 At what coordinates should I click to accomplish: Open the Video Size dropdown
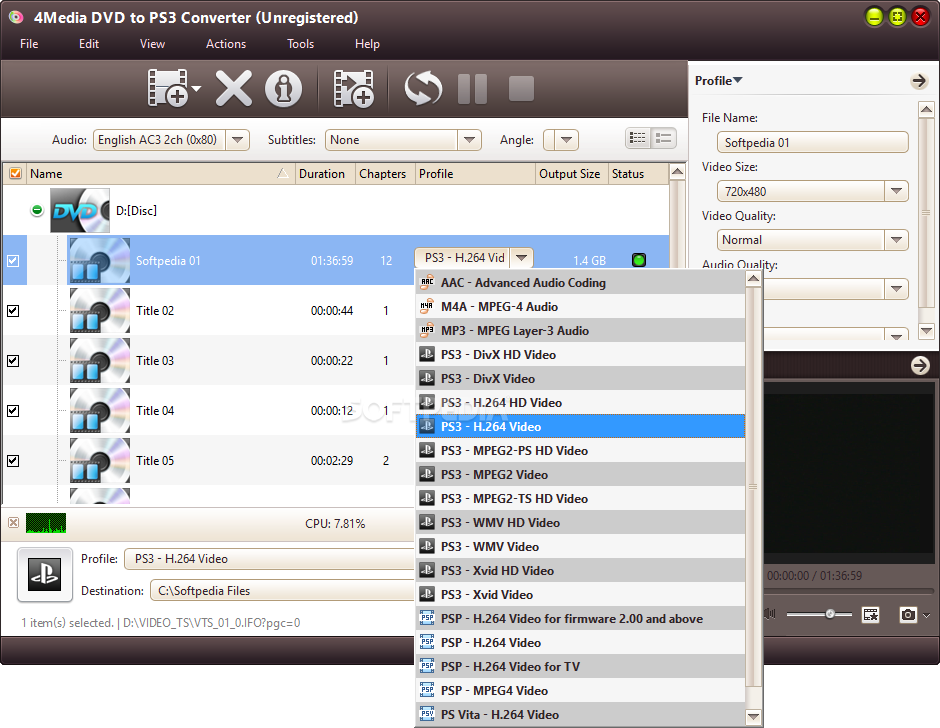(896, 191)
